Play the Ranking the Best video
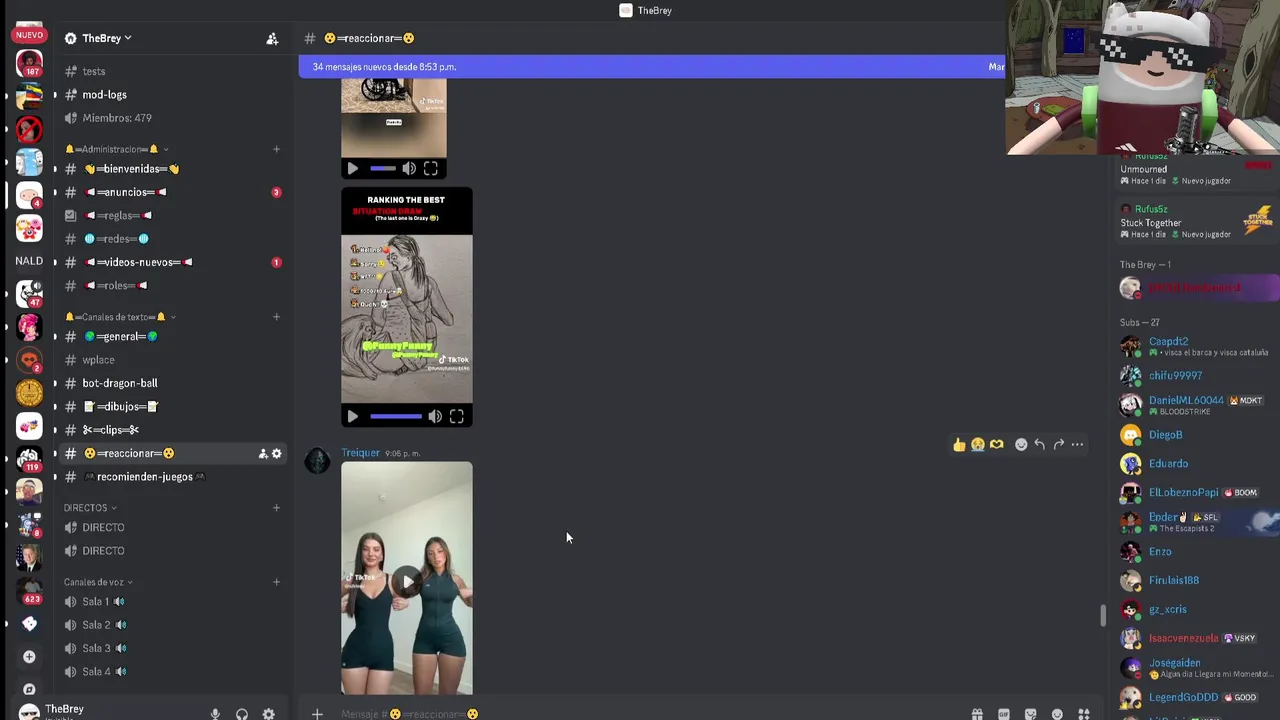1280x720 pixels. point(353,416)
